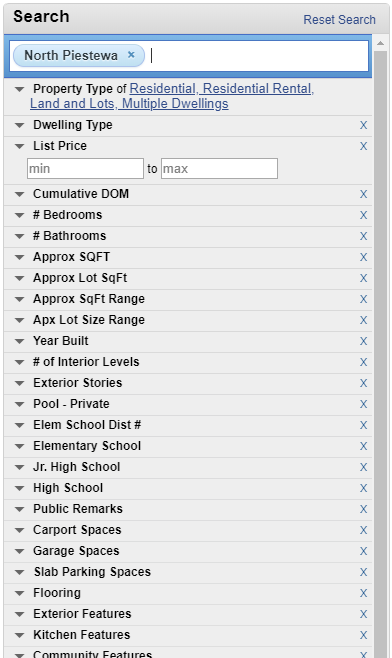Expand the Dwelling Type criterion arrow
The width and height of the screenshot is (392, 658).
[x=19, y=125]
